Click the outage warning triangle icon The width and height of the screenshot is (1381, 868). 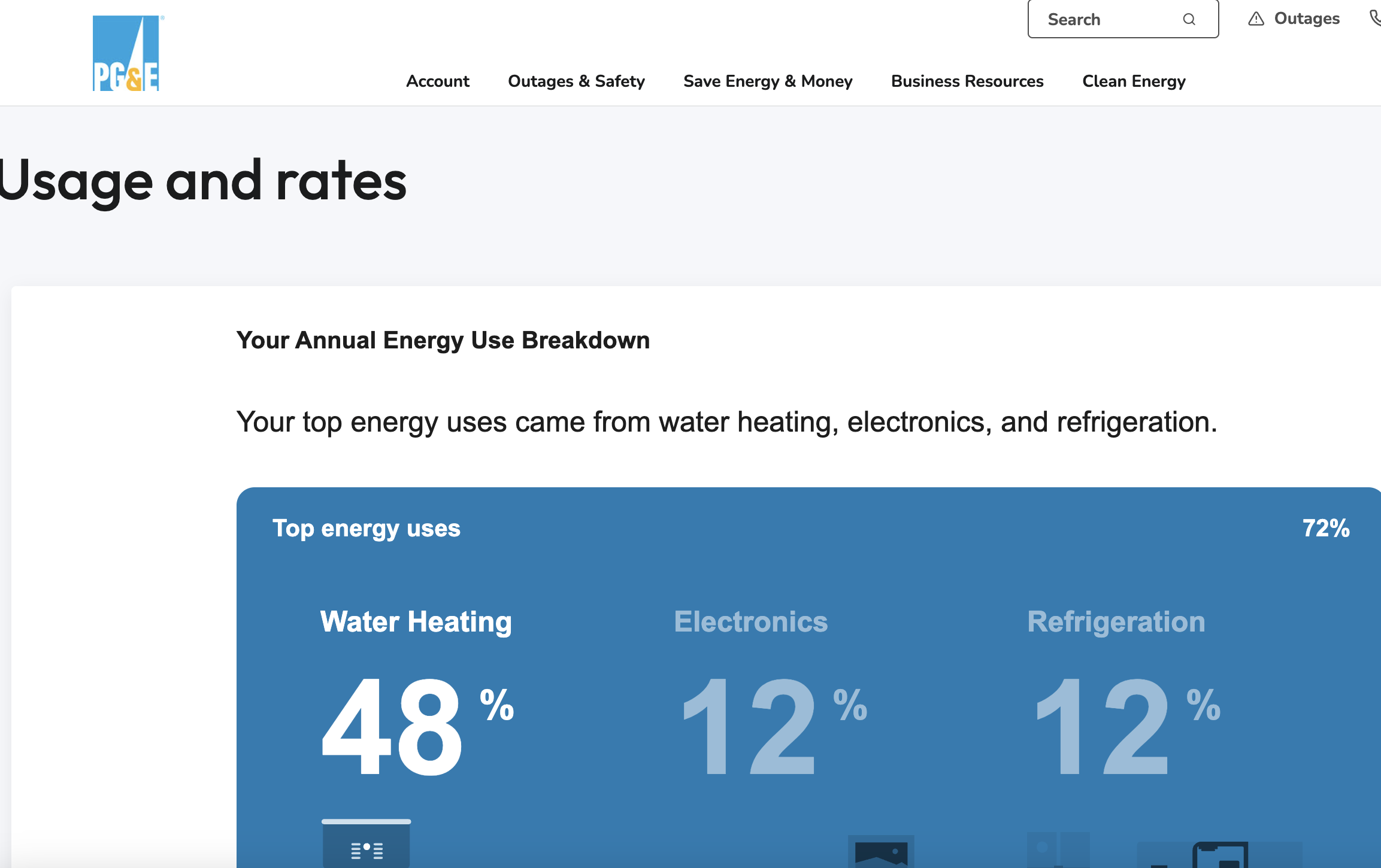(x=1256, y=19)
